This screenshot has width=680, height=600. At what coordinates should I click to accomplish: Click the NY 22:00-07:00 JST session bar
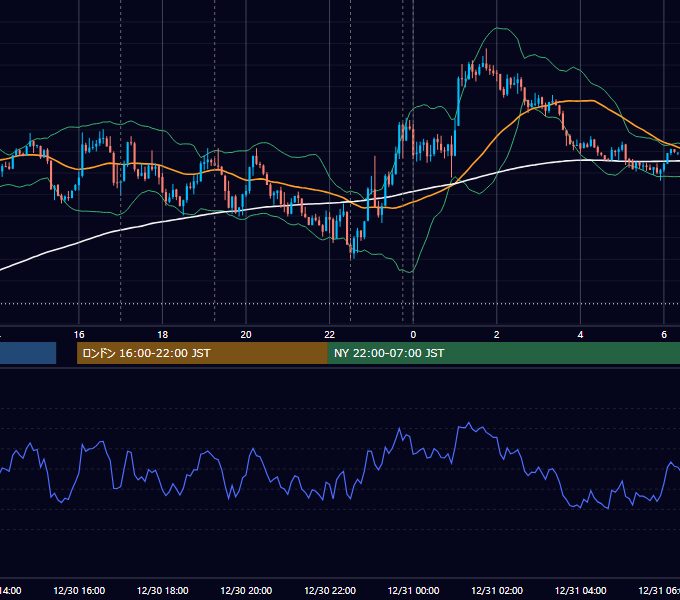[503, 353]
